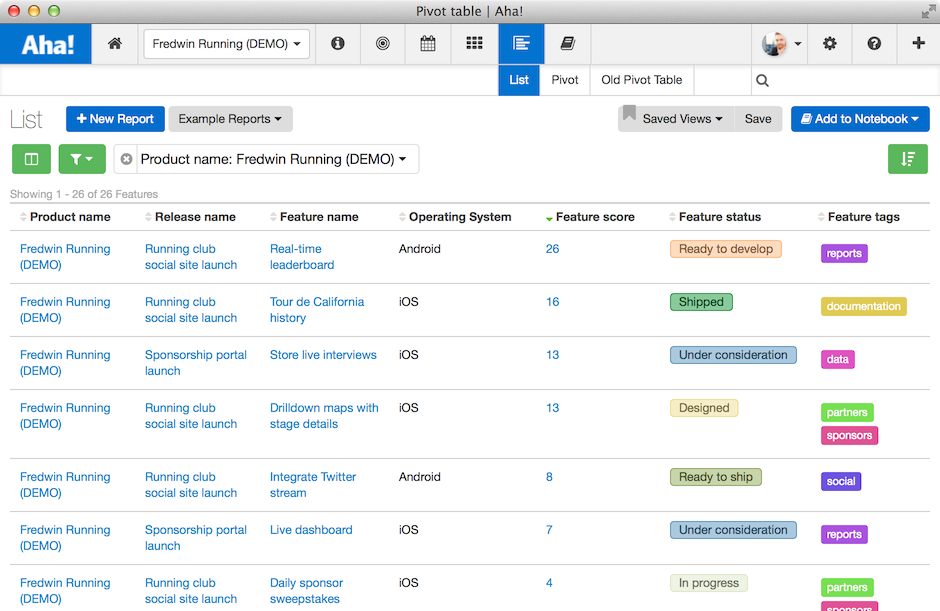Click the documentation tag
The width and height of the screenshot is (940, 611).
(863, 306)
